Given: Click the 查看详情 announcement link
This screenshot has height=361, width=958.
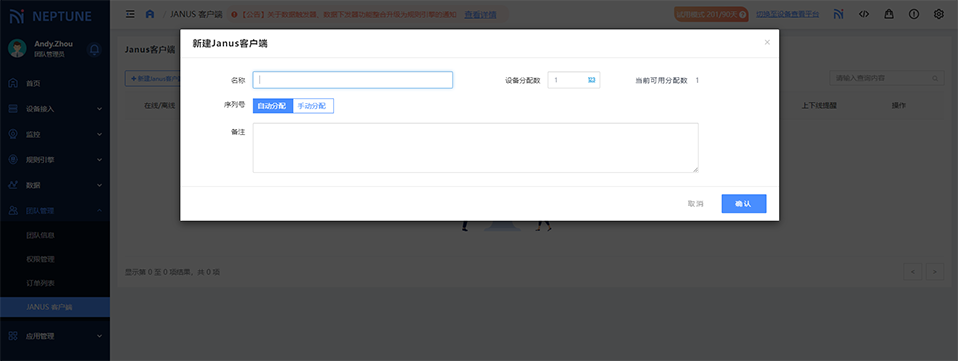Looking at the screenshot, I should coord(480,14).
